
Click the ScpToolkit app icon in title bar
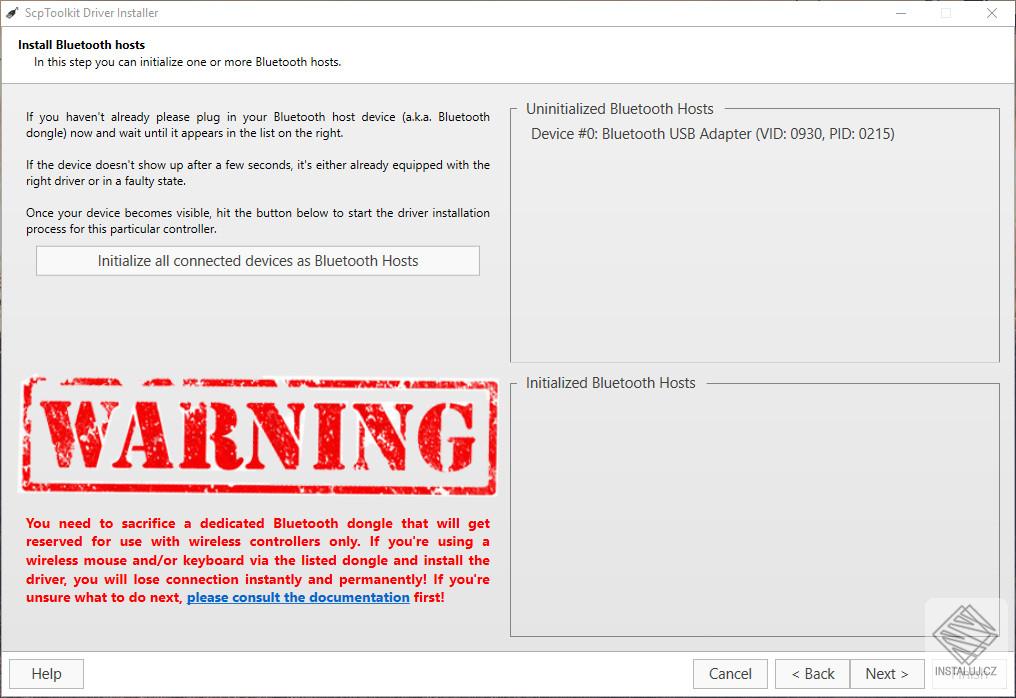tap(12, 13)
